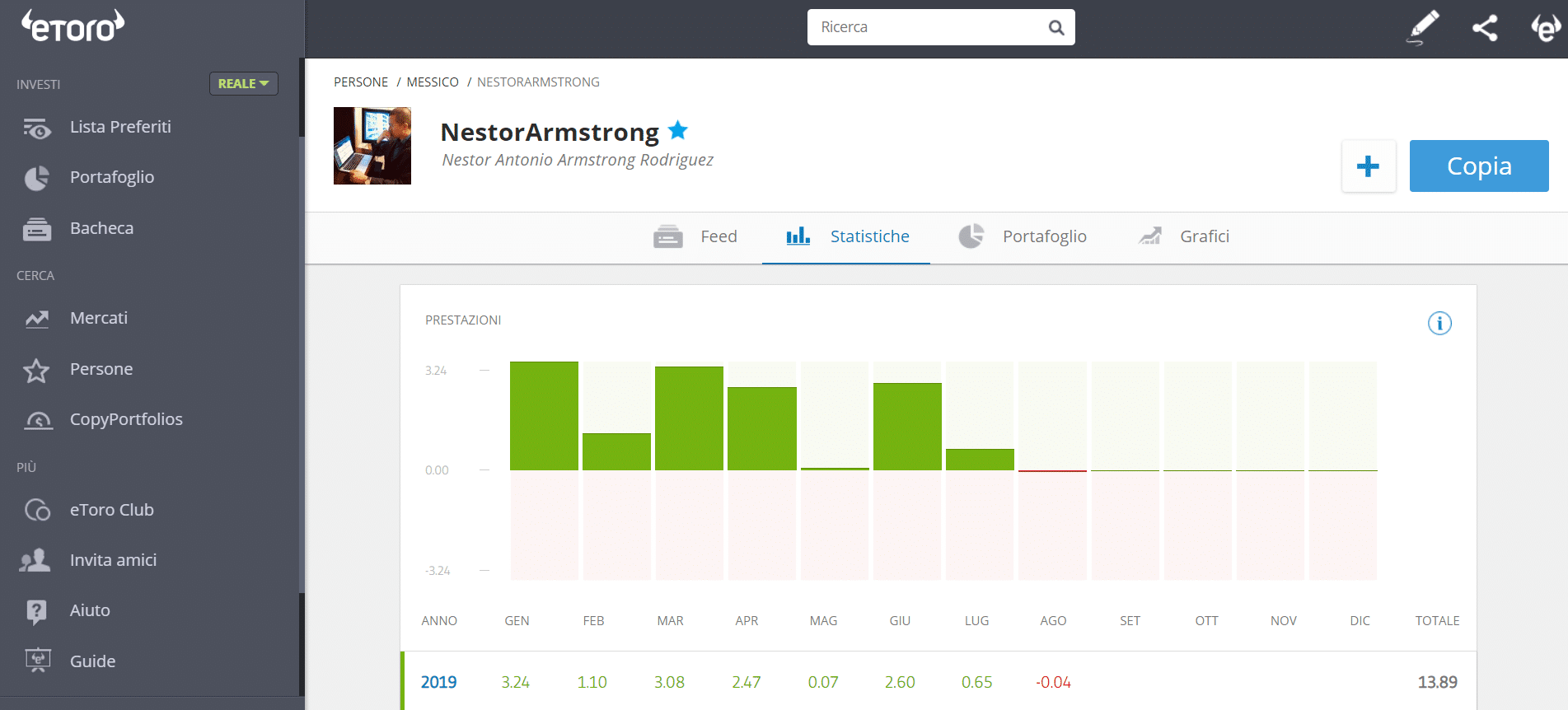
Task: Click the 0.07 May value
Action: (823, 682)
